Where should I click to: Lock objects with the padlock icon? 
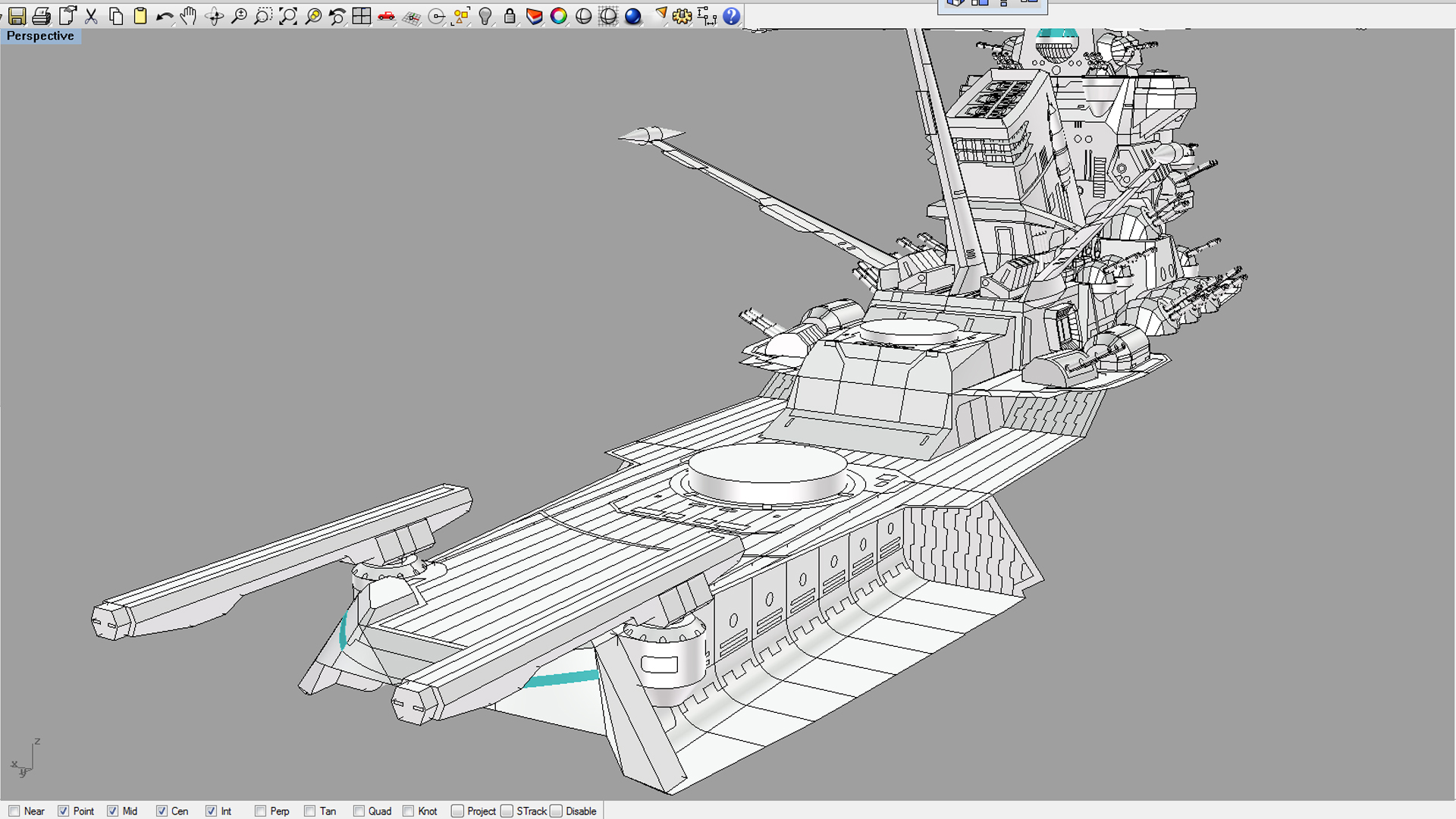tap(510, 16)
